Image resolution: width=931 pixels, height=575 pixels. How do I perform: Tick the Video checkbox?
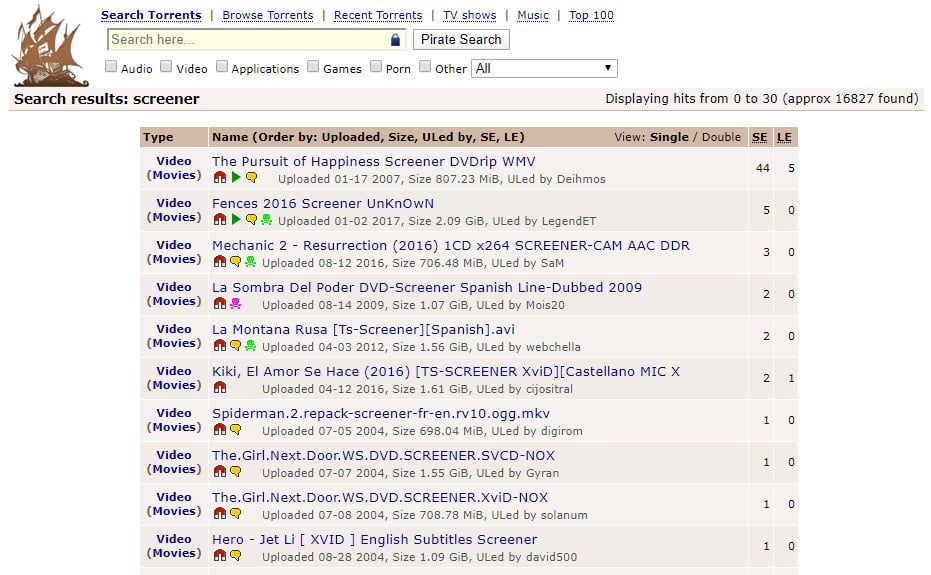click(x=166, y=67)
